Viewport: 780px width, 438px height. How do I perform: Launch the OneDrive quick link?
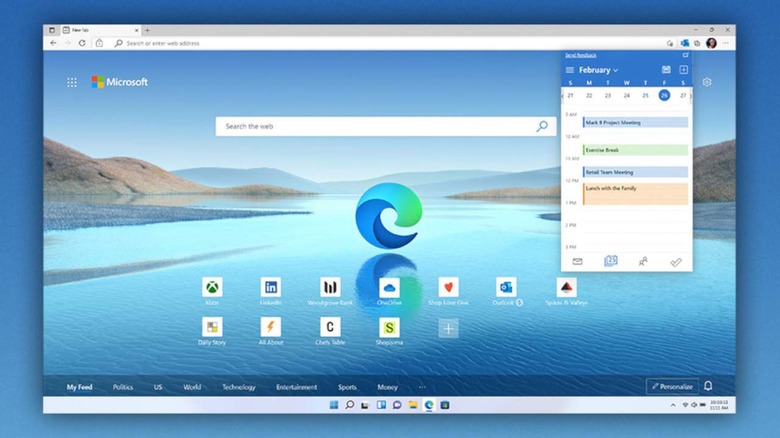(389, 288)
